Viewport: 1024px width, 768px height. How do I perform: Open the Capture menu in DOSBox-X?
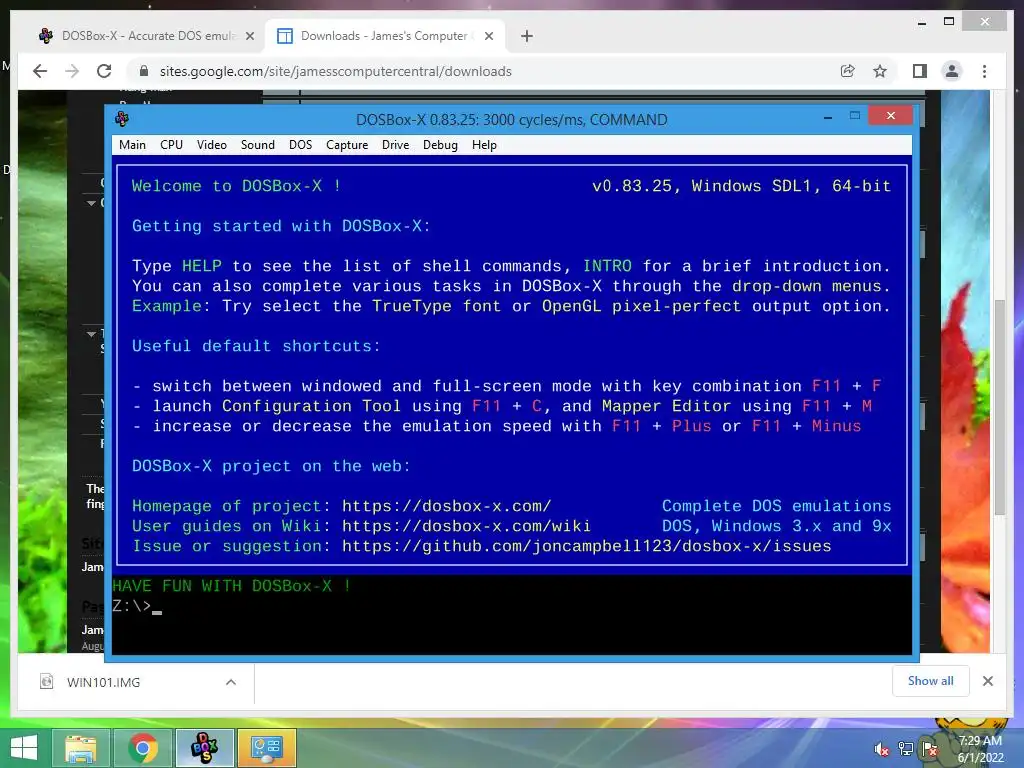pyautogui.click(x=347, y=145)
